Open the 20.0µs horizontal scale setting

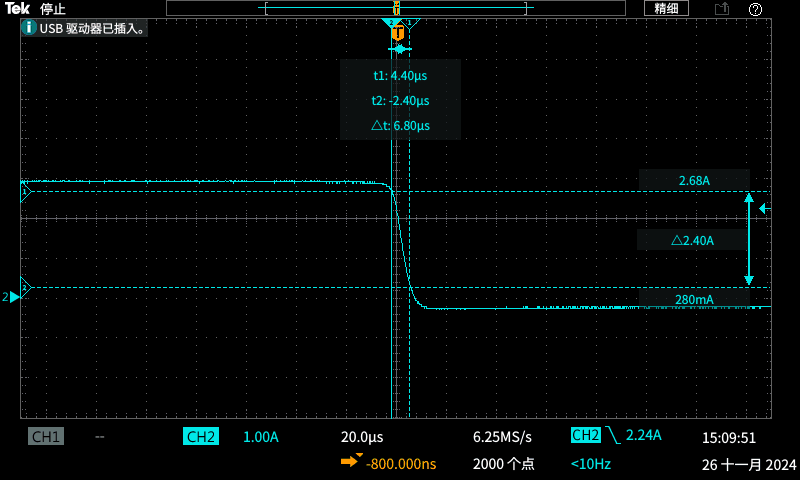[x=362, y=437]
